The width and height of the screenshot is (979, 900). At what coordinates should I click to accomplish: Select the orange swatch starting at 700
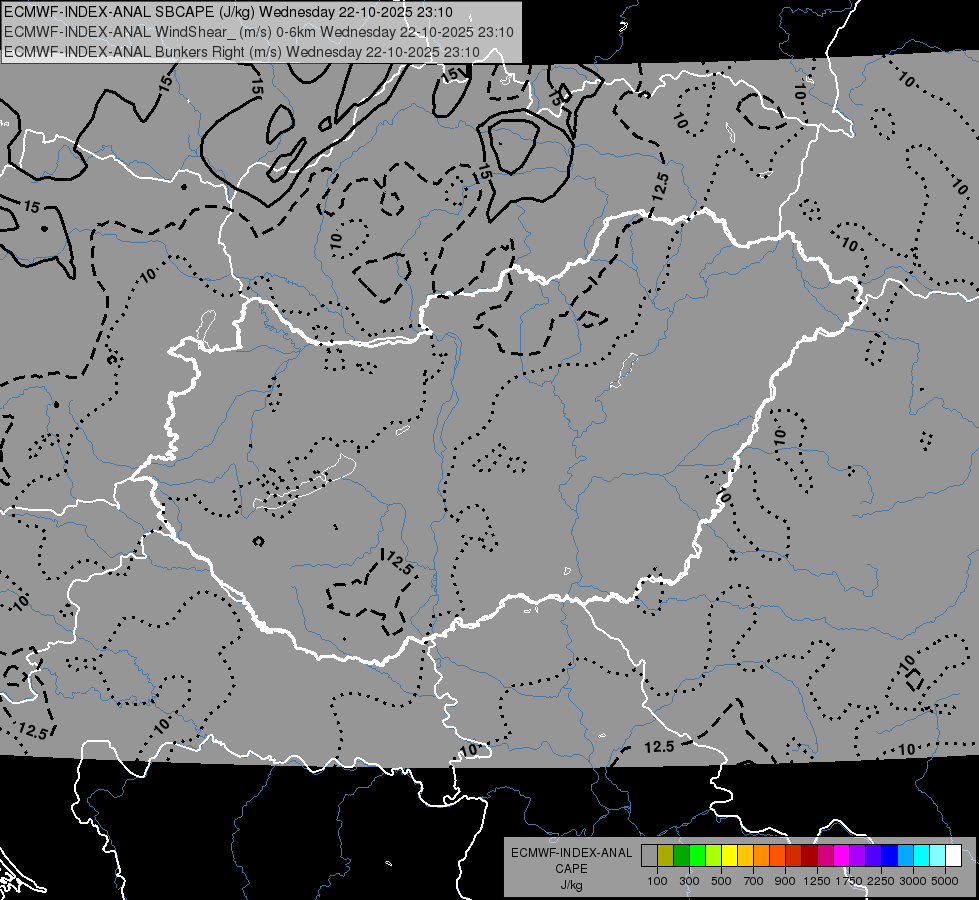(762, 856)
